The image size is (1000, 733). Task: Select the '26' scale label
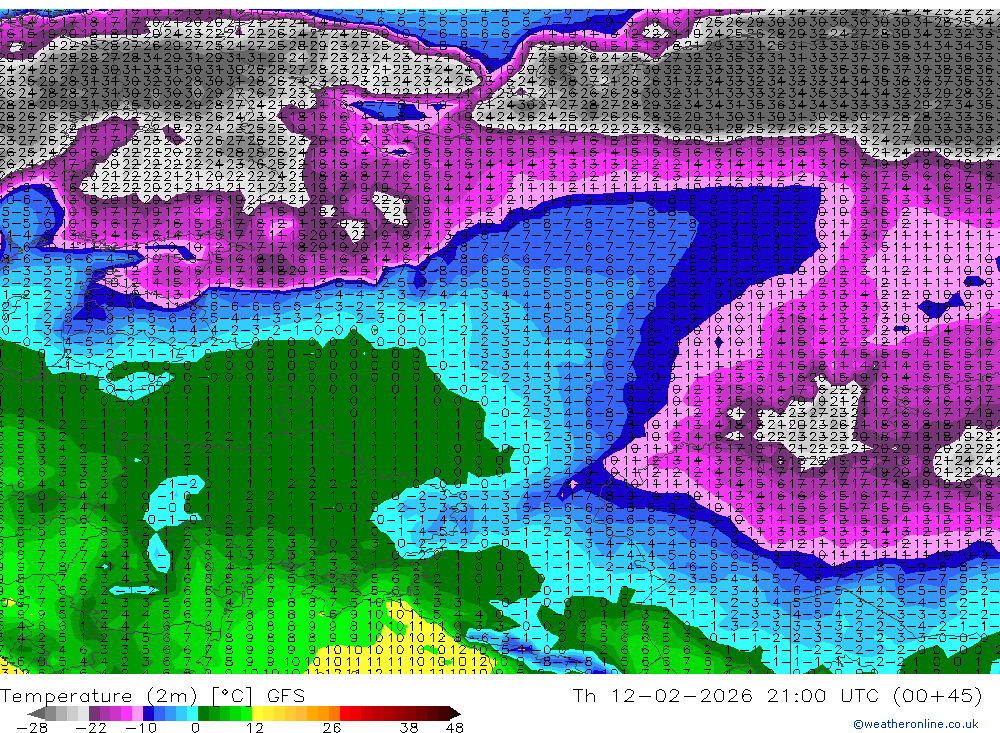pos(331,727)
